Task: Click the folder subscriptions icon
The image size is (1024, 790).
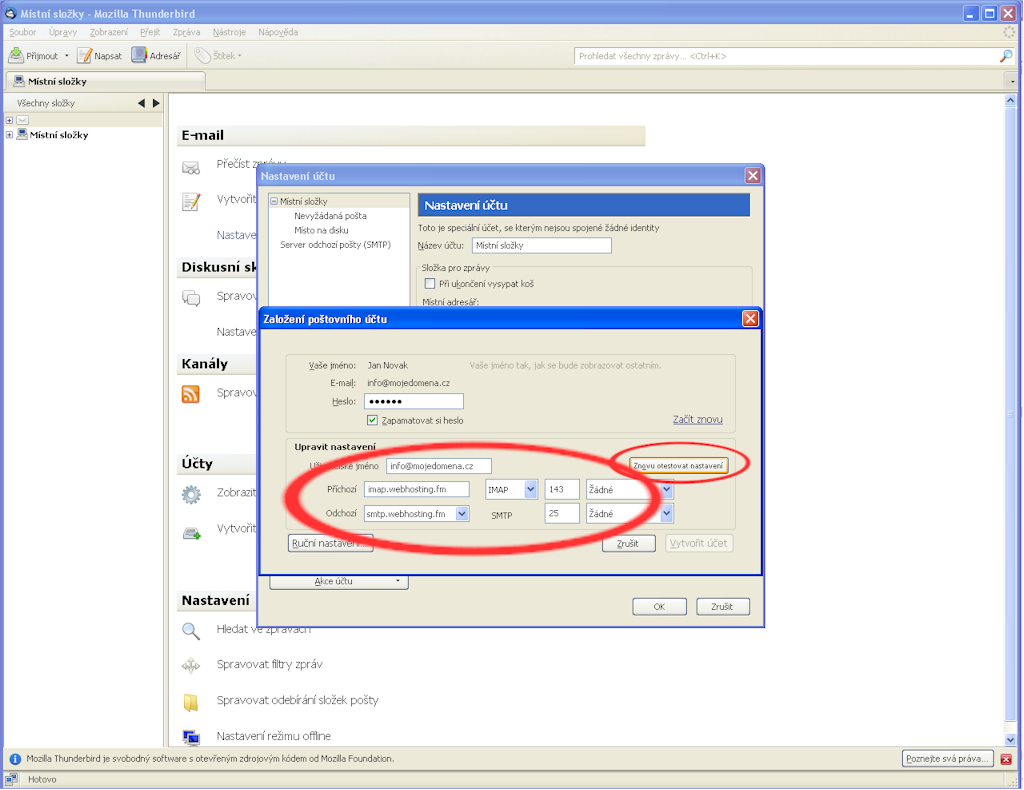Action: pos(191,703)
